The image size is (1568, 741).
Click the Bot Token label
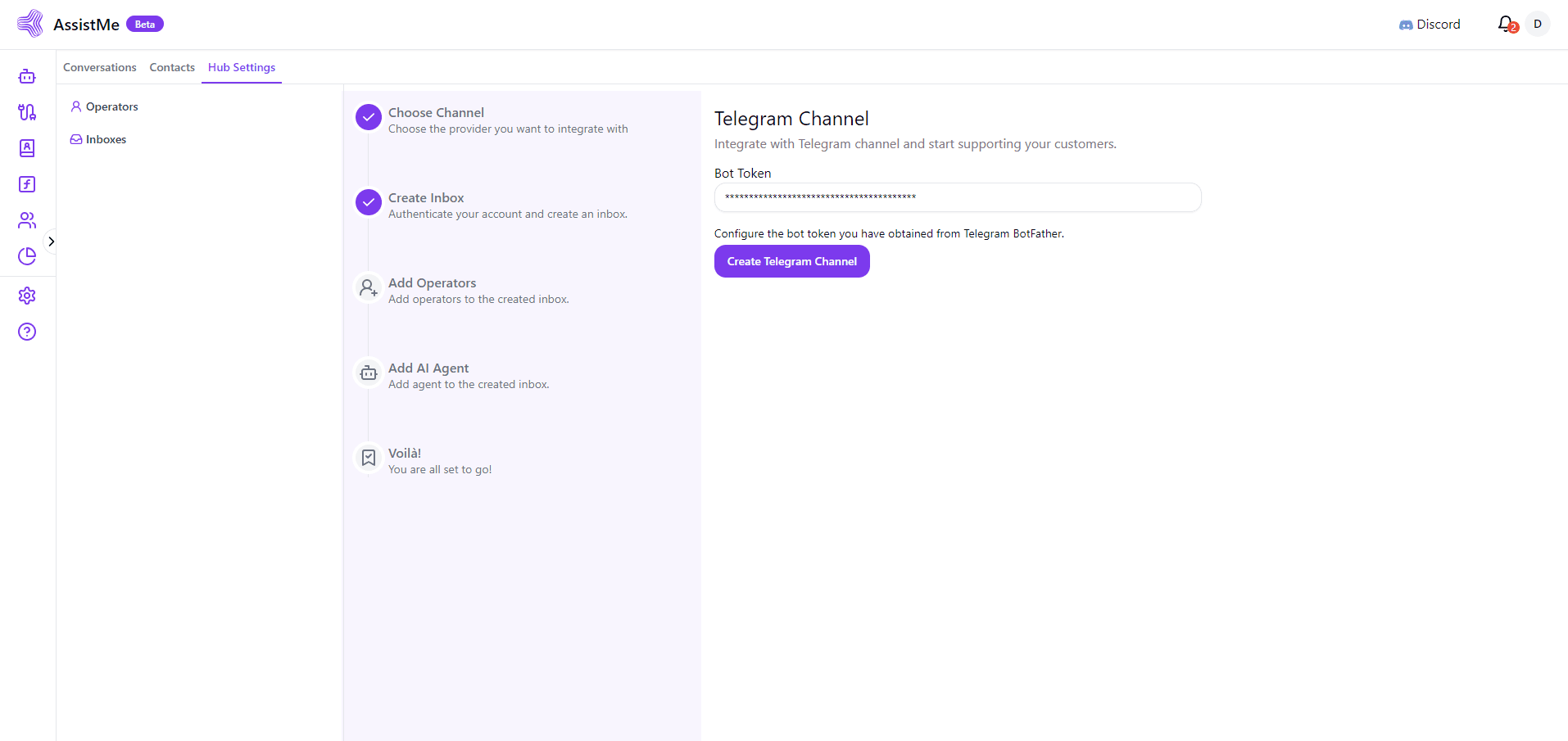742,173
